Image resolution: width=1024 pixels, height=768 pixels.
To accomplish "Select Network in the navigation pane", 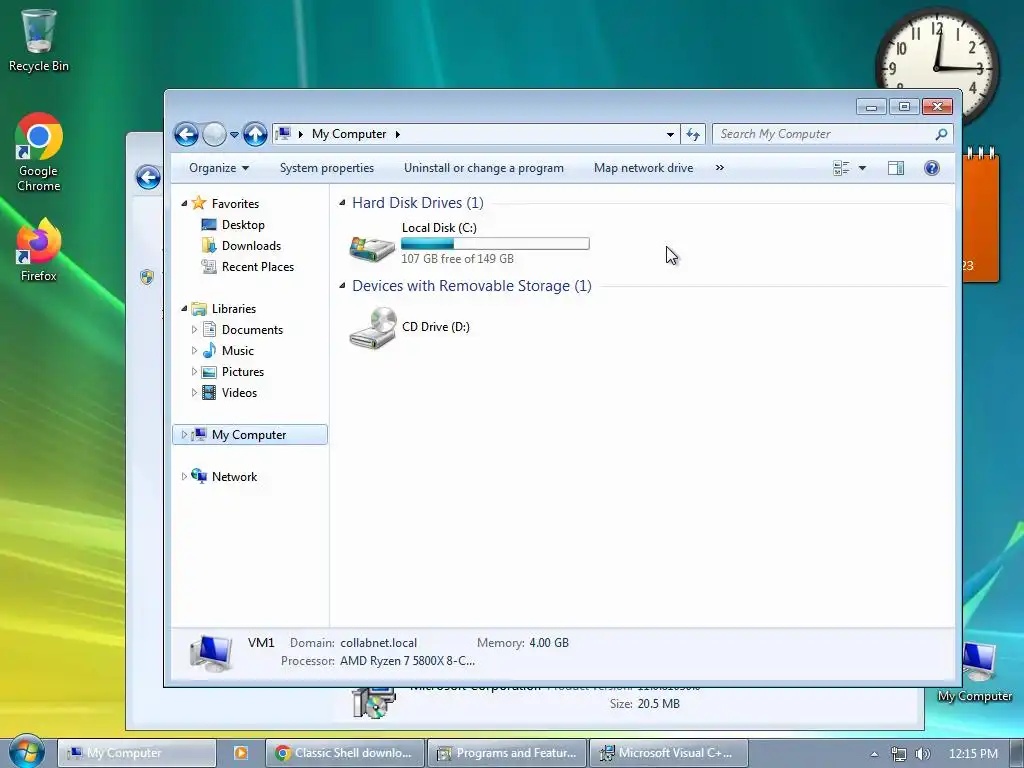I will (x=234, y=477).
